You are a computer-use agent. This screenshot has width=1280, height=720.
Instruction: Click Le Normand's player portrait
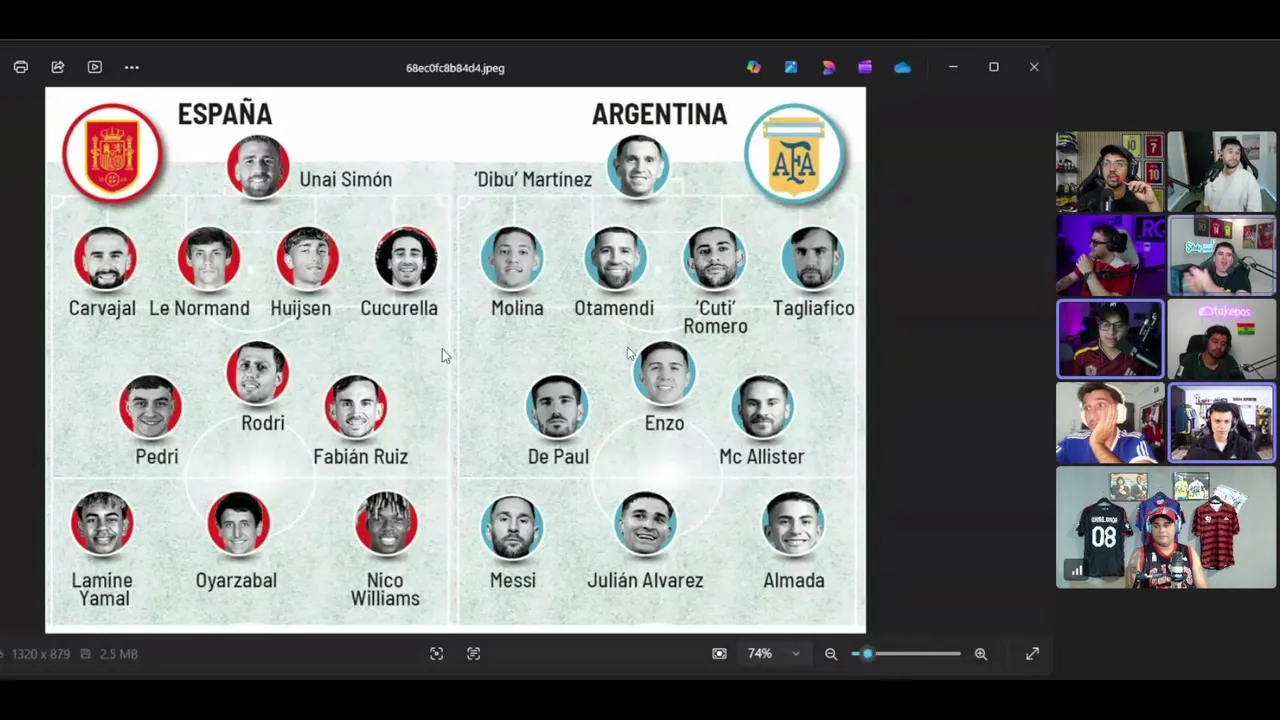209,258
